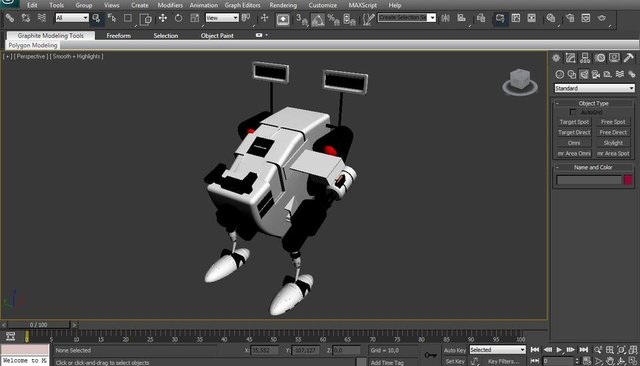Open Rendered Frame Window
The width and height of the screenshot is (640, 366).
pos(586,18)
